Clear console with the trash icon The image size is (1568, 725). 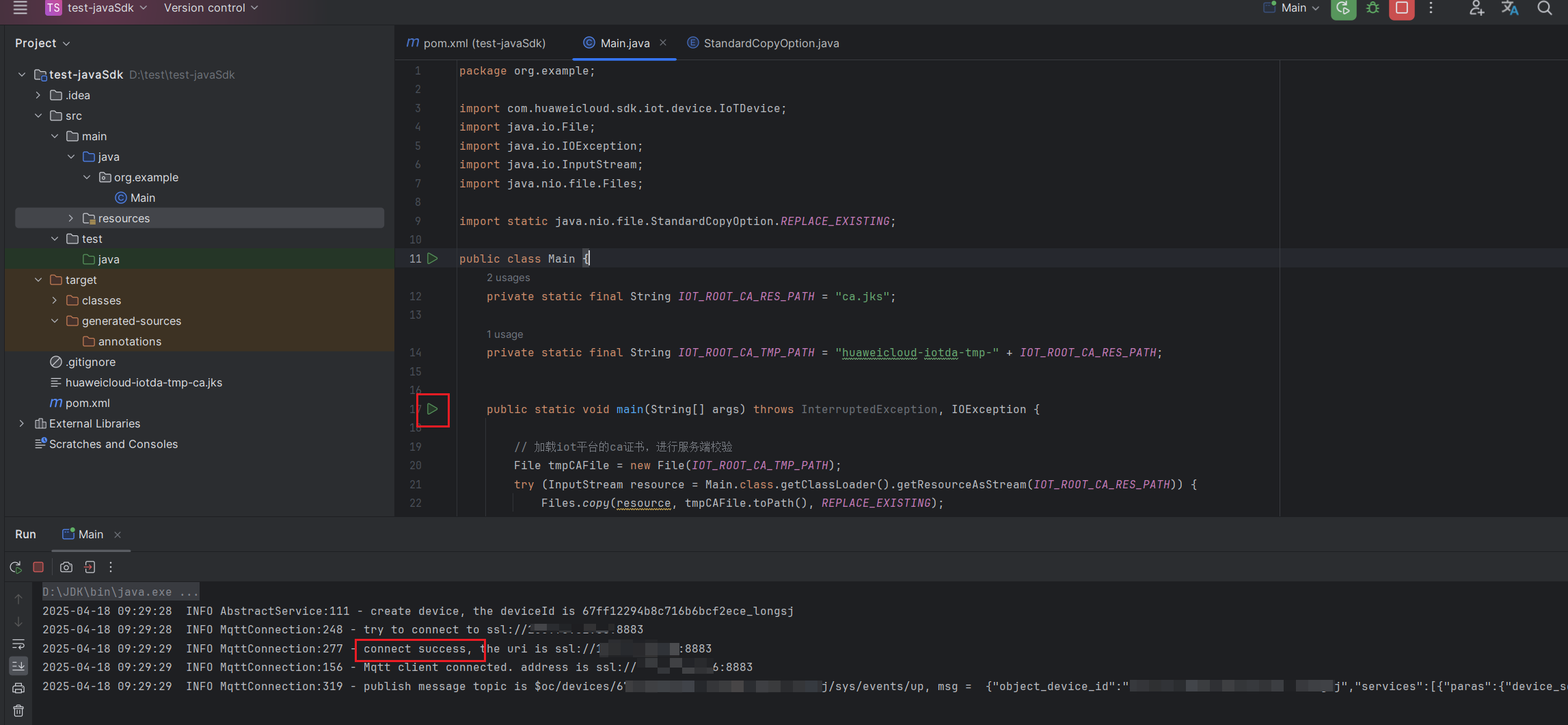[x=18, y=711]
